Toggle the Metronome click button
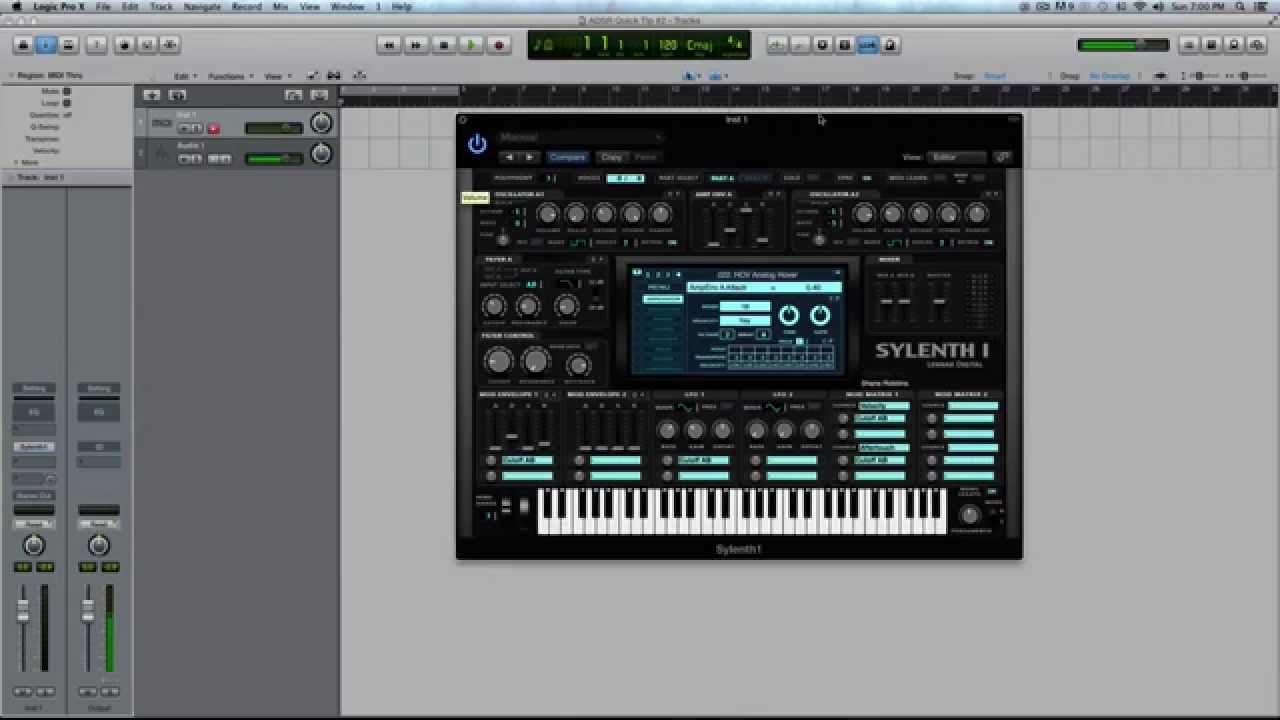The width and height of the screenshot is (1280, 720). click(890, 45)
